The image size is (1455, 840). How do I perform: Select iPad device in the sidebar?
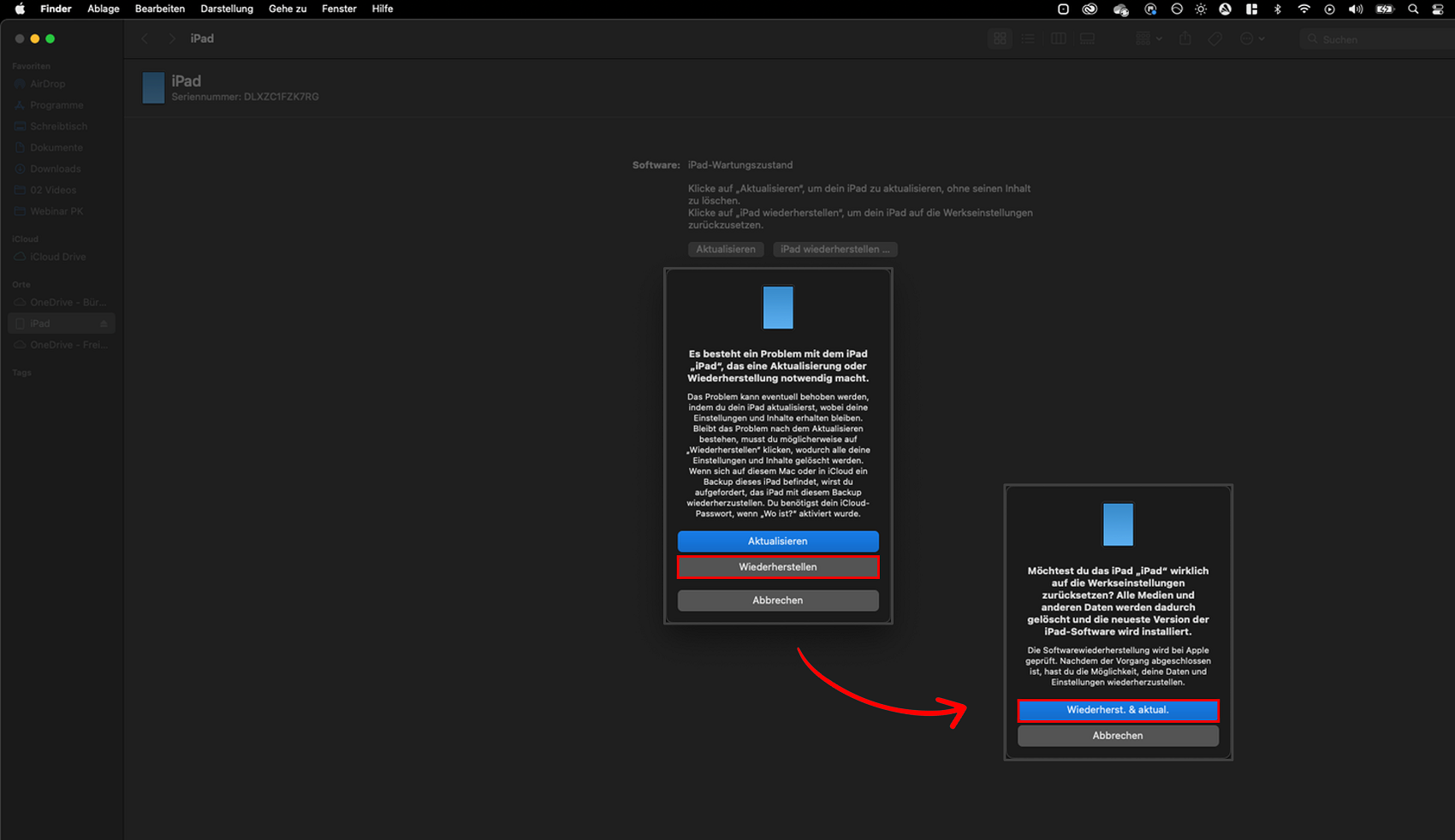click(62, 323)
